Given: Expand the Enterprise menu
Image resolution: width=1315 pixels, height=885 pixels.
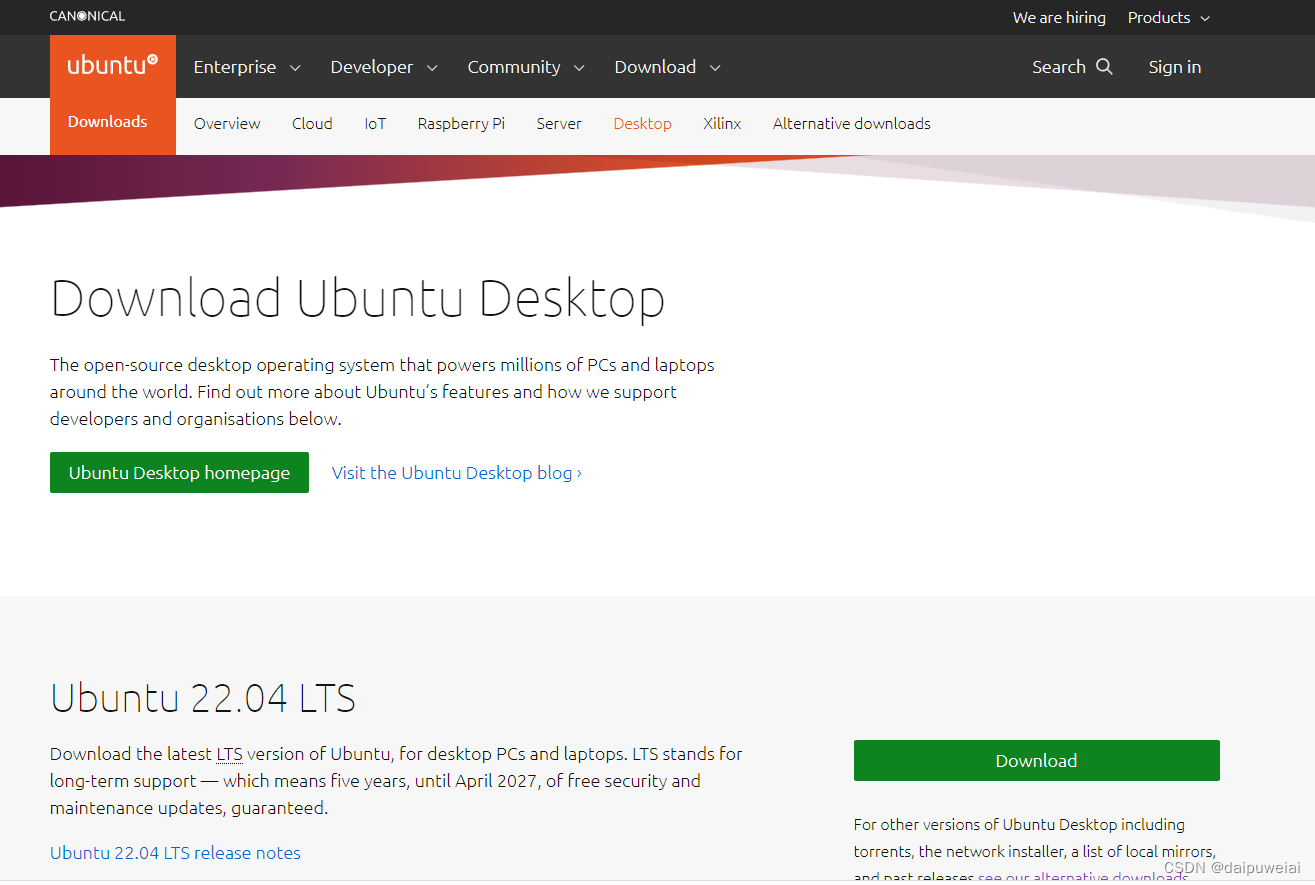Looking at the screenshot, I should [246, 67].
